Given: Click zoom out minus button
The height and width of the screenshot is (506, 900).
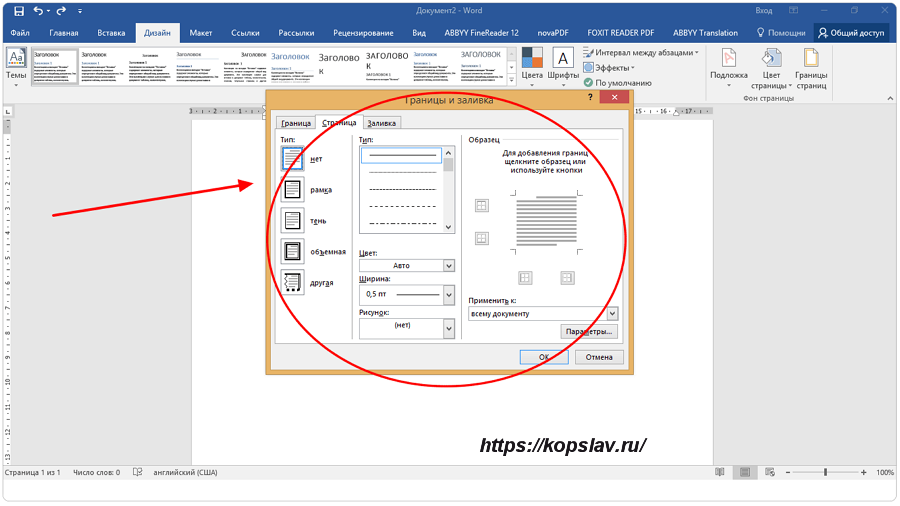Looking at the screenshot, I should coord(788,472).
